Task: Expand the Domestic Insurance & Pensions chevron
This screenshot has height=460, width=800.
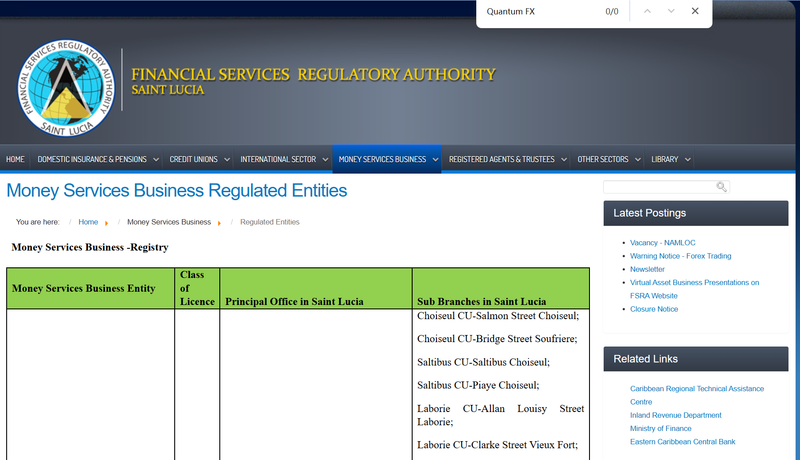Action: 156,160
